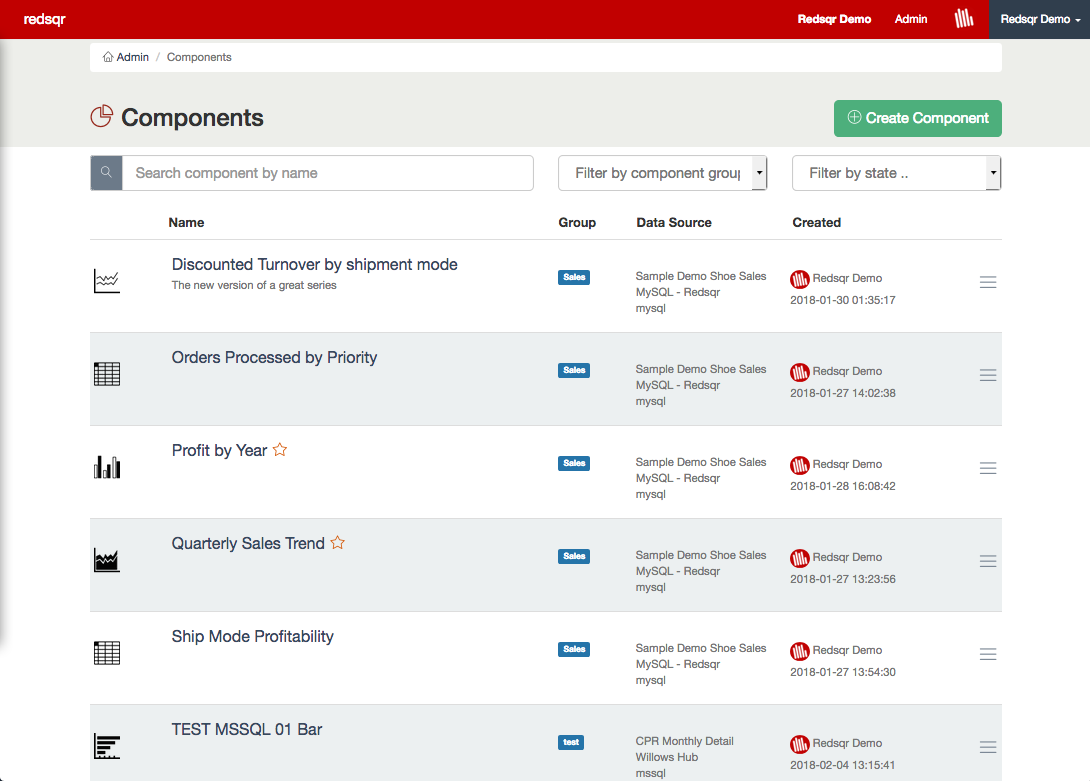1090x781 pixels.
Task: Focus the Search component by name field
Action: coord(327,172)
